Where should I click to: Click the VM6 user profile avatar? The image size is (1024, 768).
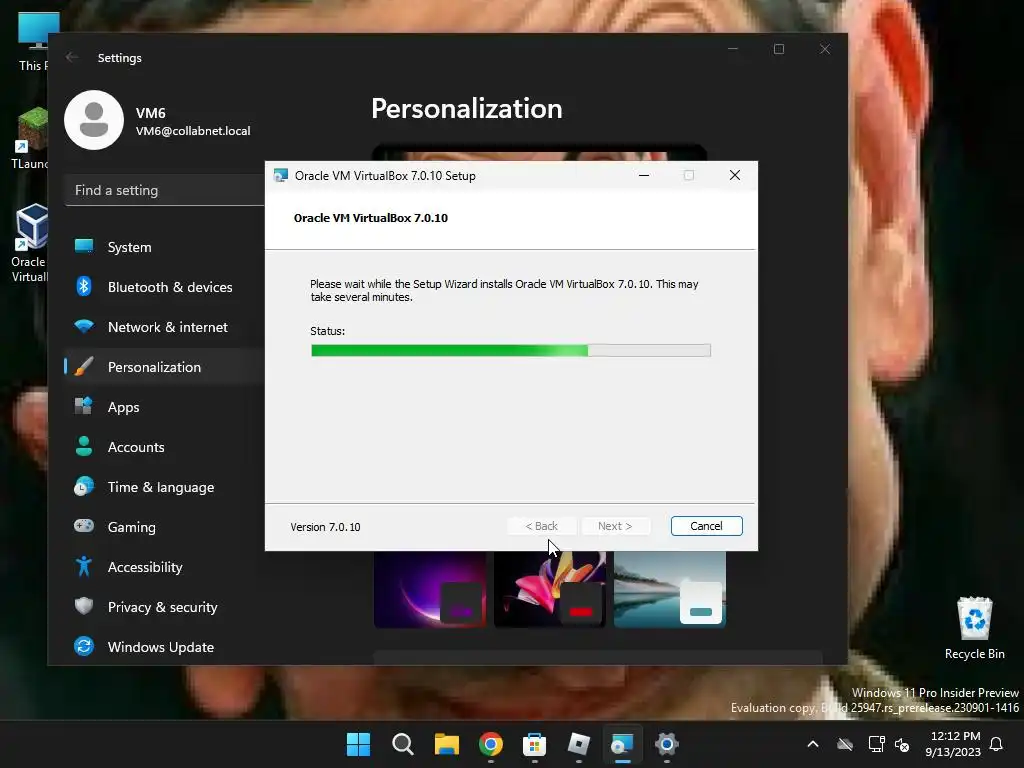(x=94, y=120)
